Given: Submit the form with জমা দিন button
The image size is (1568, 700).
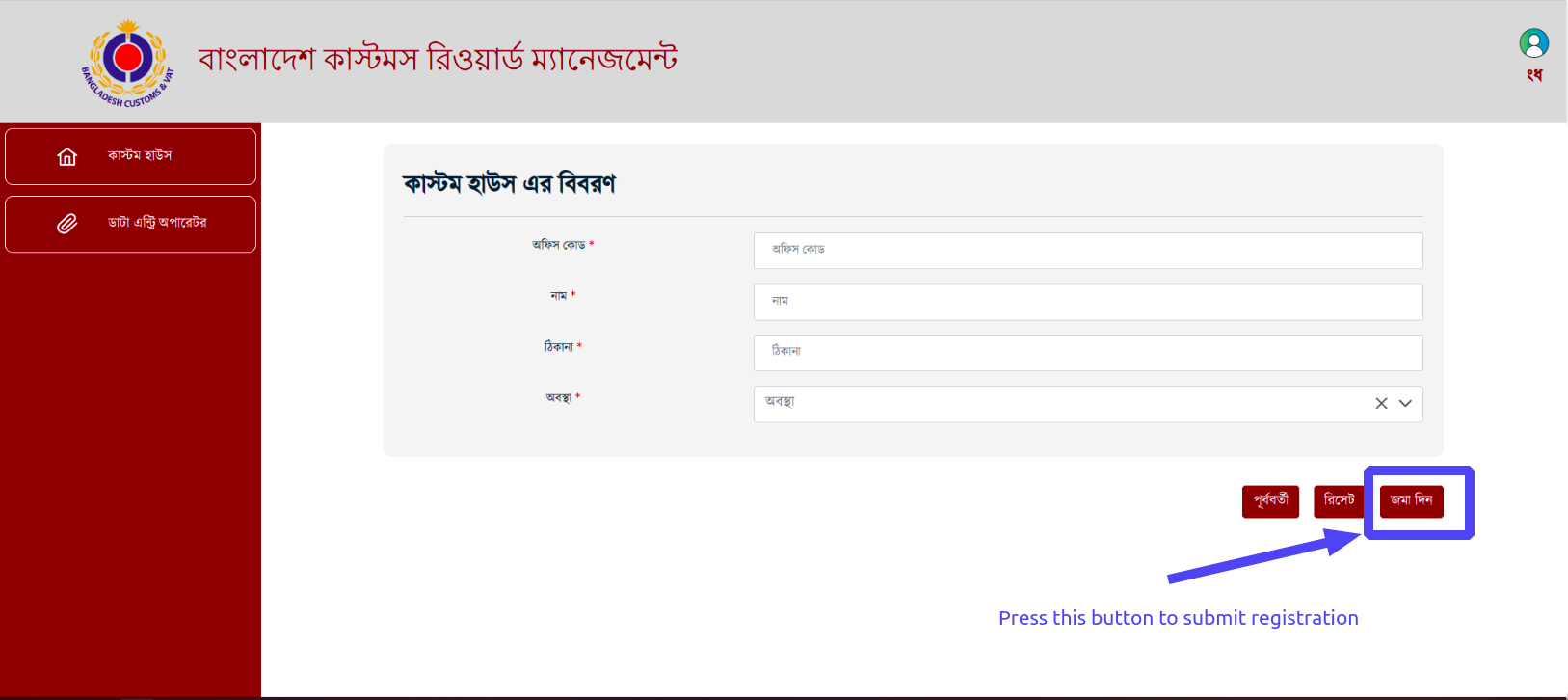Looking at the screenshot, I should coord(1411,501).
